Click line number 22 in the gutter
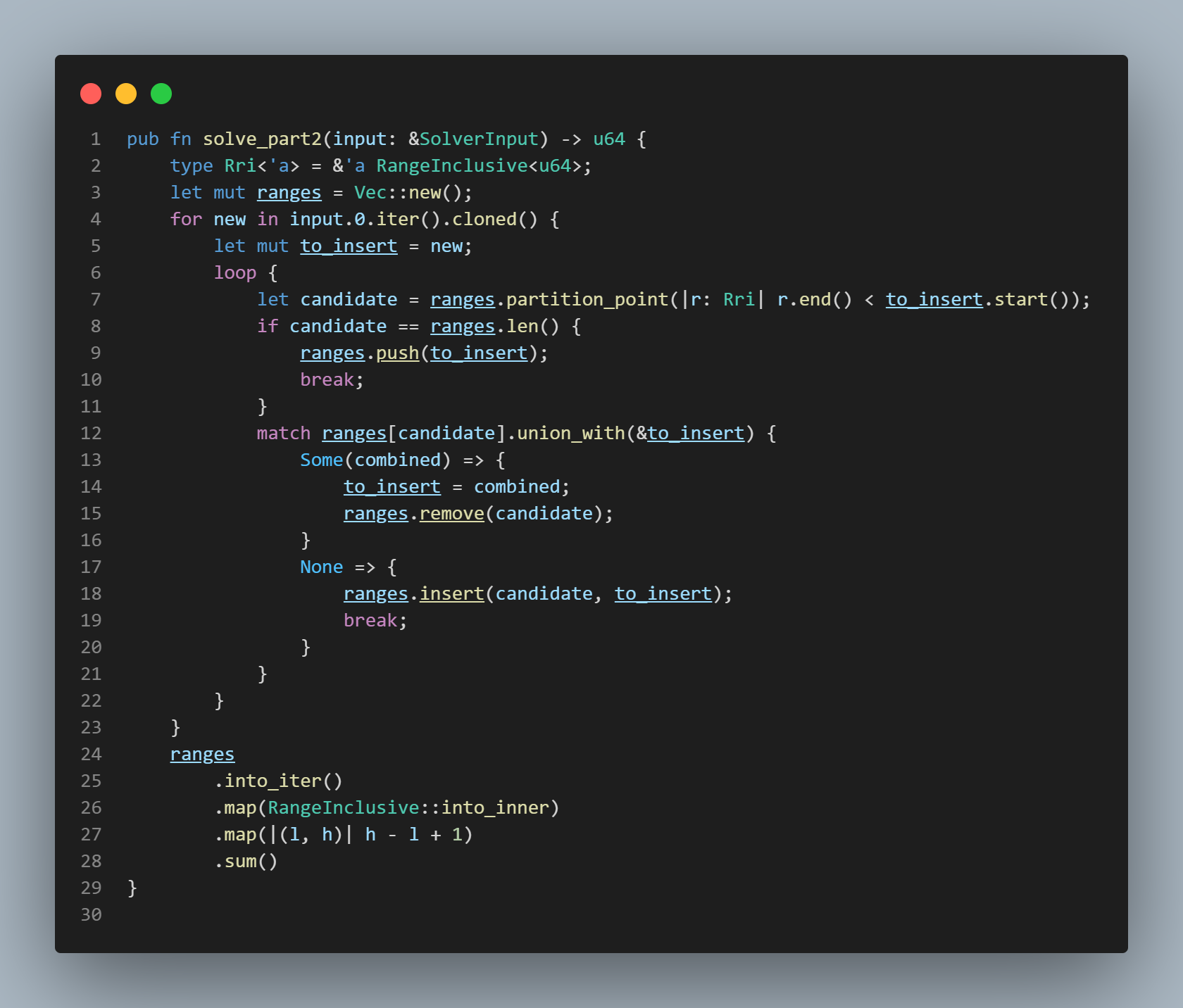Viewport: 1183px width, 1008px height. point(91,701)
